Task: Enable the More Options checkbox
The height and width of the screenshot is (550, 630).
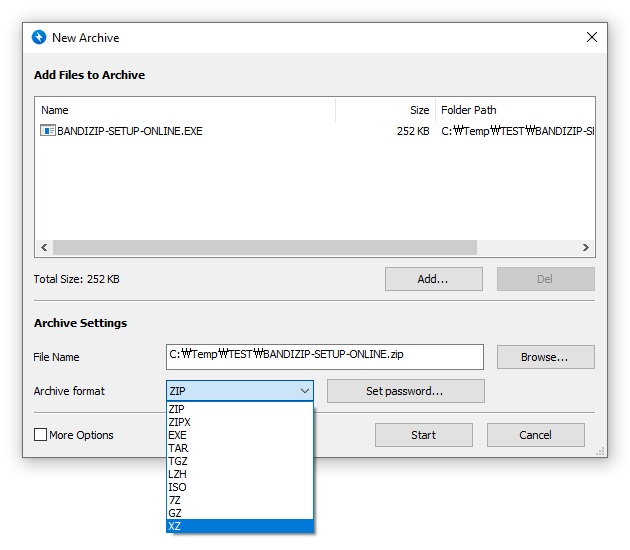Action: point(40,435)
